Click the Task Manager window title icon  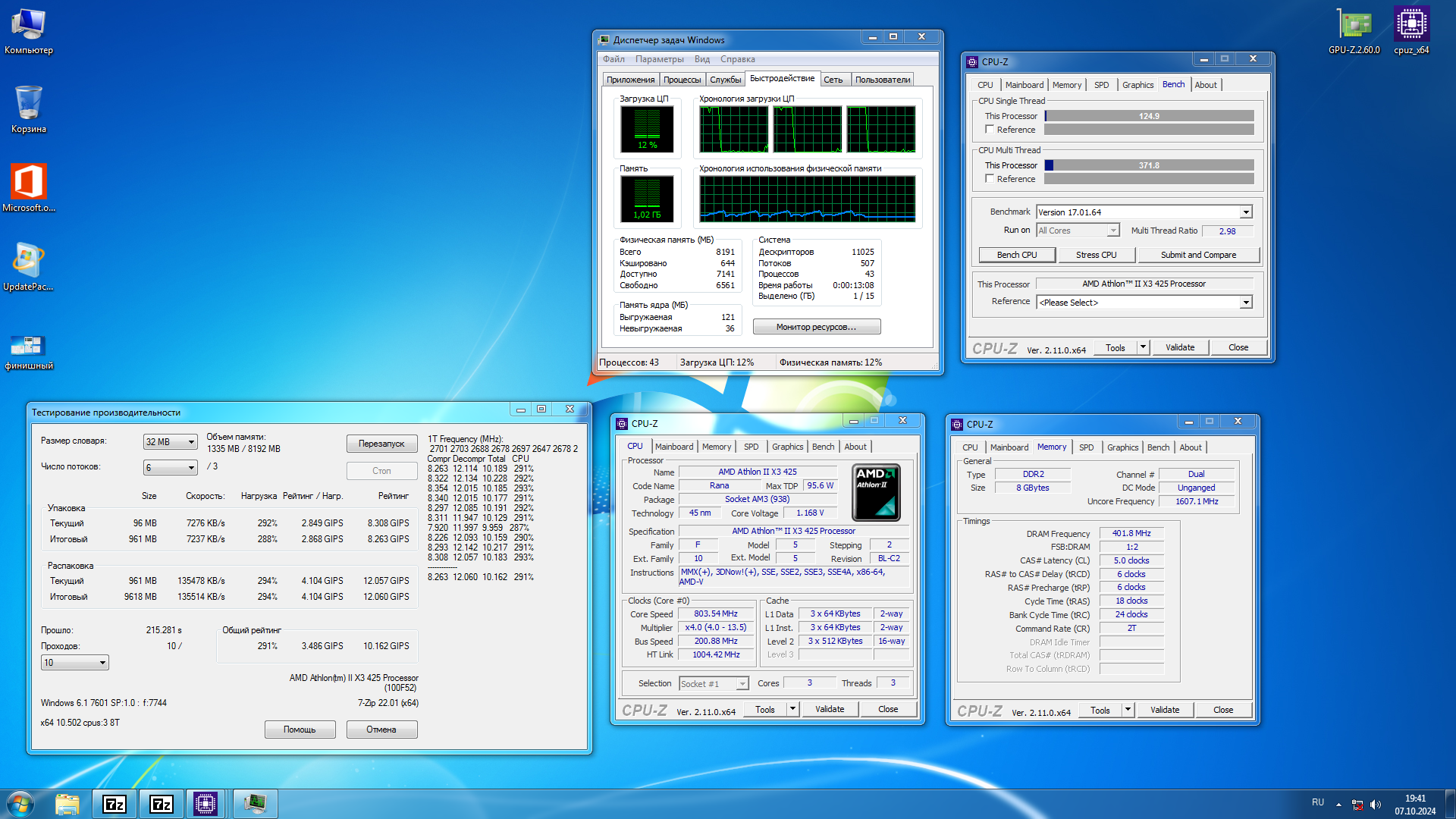pos(604,39)
